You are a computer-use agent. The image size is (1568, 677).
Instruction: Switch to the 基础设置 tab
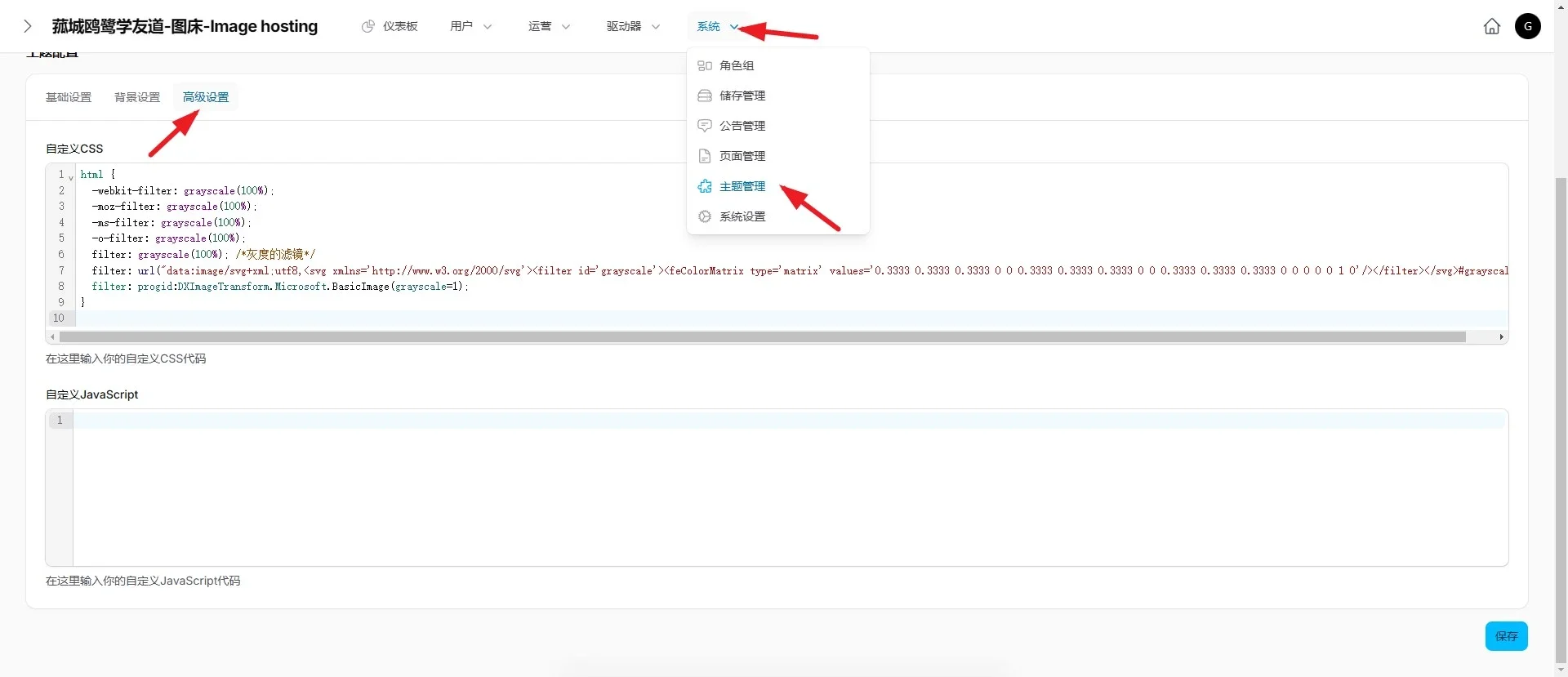(69, 97)
